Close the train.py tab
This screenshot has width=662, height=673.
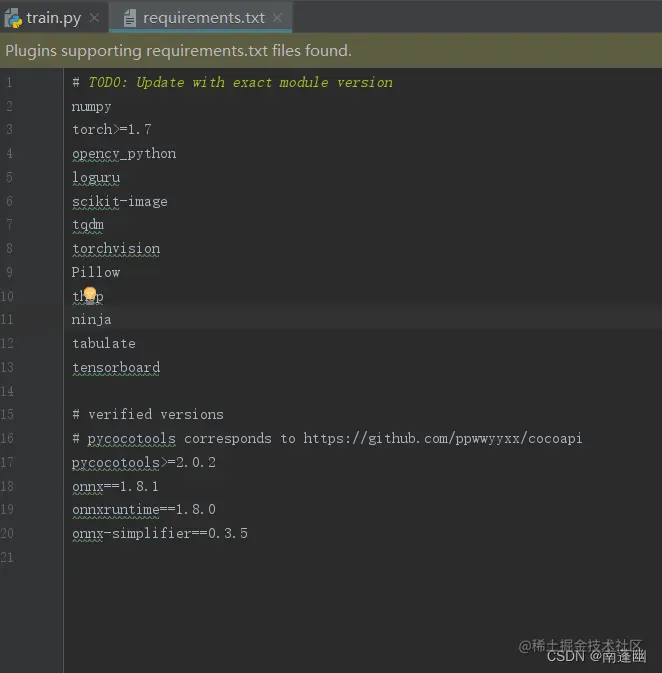click(94, 18)
